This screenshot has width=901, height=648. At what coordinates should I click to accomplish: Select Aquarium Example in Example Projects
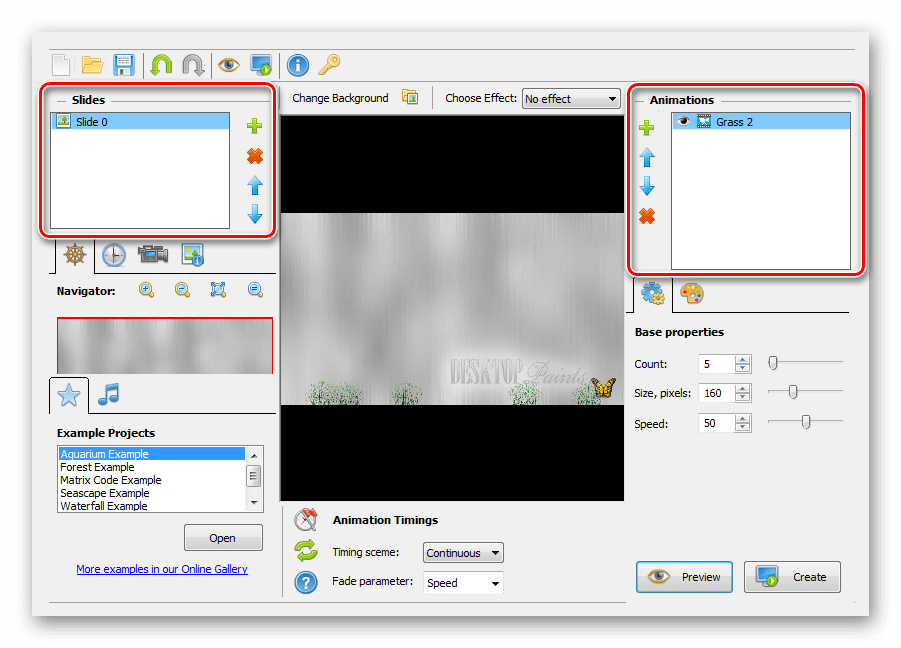pos(152,454)
